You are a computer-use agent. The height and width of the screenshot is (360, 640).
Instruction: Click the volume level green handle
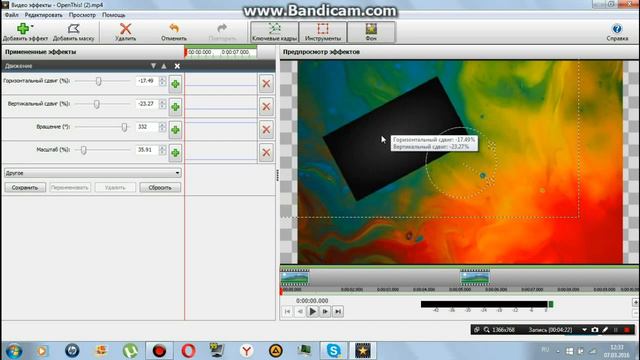(551, 304)
